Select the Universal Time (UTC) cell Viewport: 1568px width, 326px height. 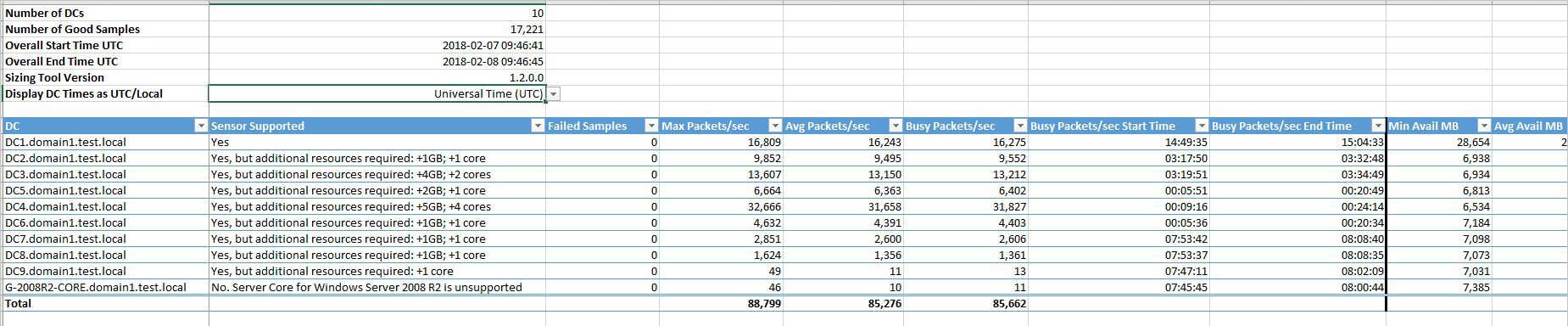coord(377,93)
